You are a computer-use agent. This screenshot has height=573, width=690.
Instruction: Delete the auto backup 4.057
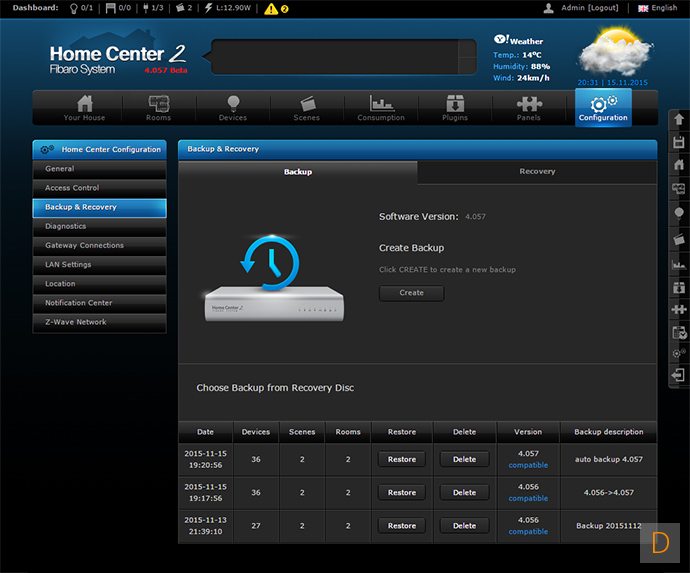[465, 459]
